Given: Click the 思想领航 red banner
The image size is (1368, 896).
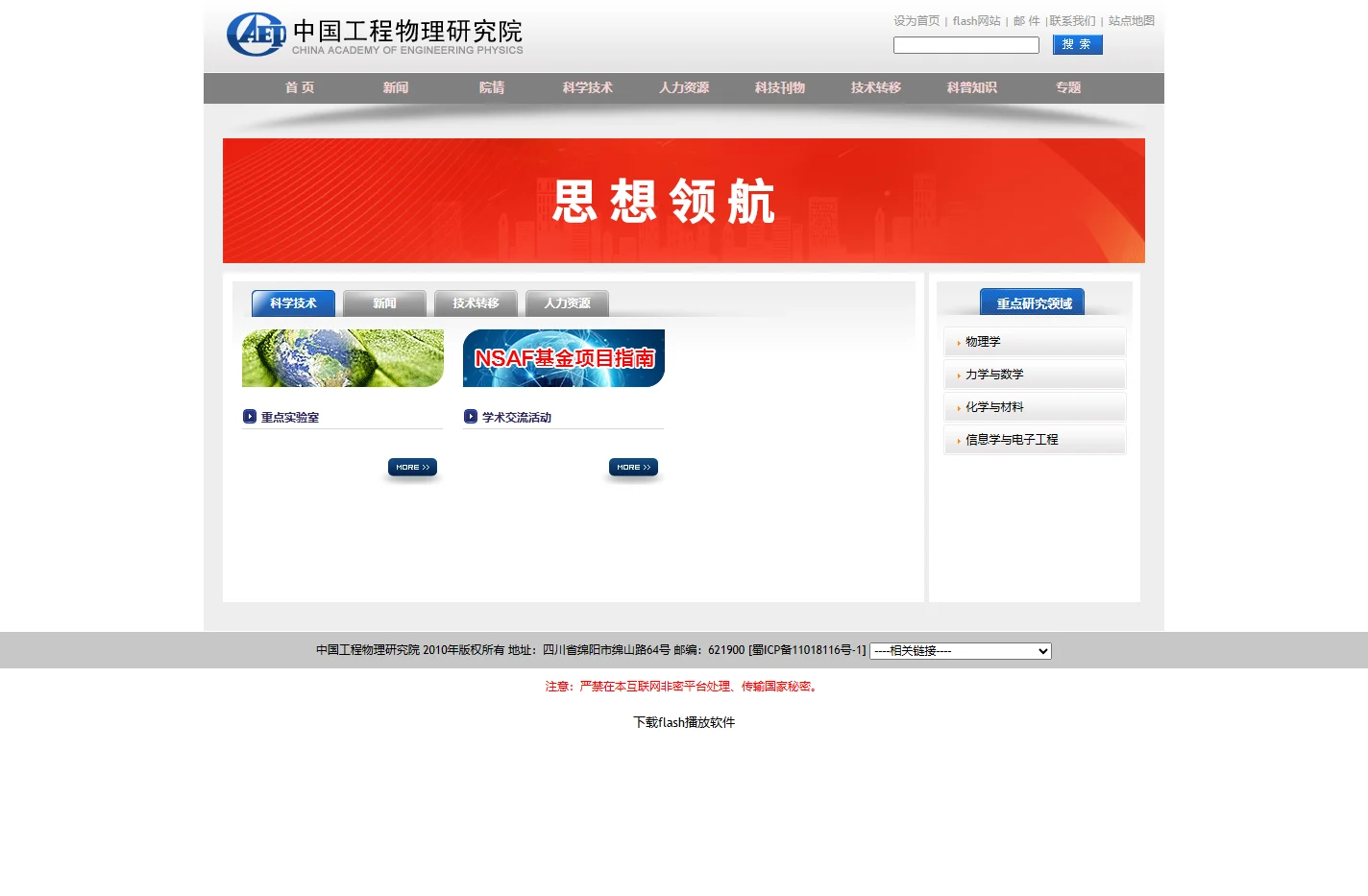Looking at the screenshot, I should (684, 201).
